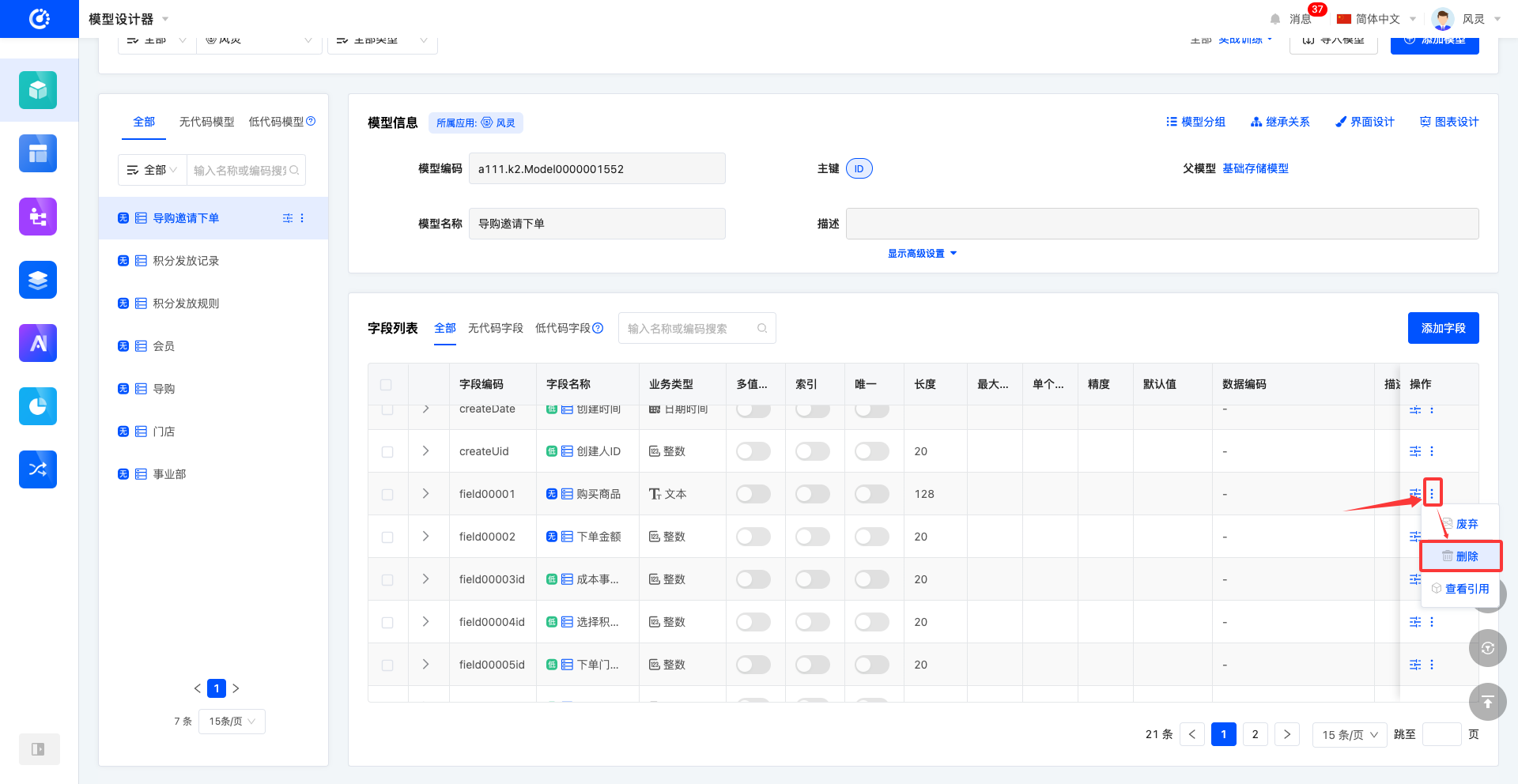Click the app logo in top-left
Image resolution: width=1518 pixels, height=784 pixels.
(40, 19)
